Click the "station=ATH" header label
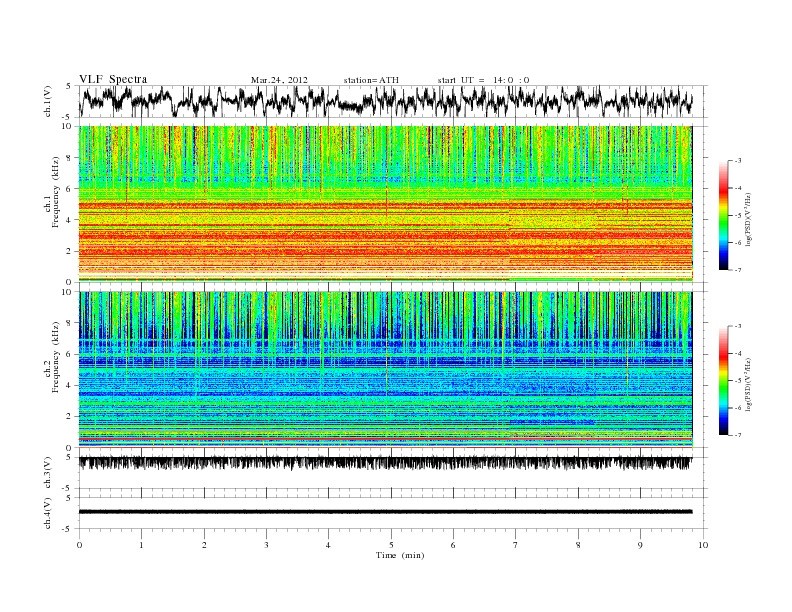The width and height of the screenshot is (792, 612). coord(371,80)
